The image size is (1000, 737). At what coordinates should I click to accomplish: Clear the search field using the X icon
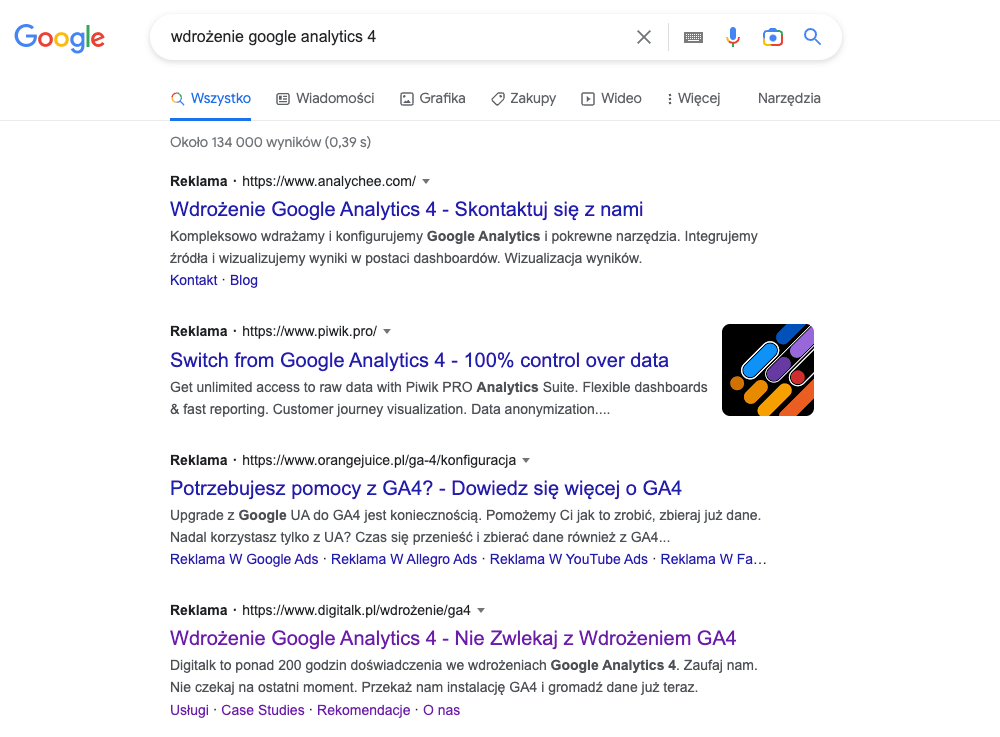pos(643,36)
